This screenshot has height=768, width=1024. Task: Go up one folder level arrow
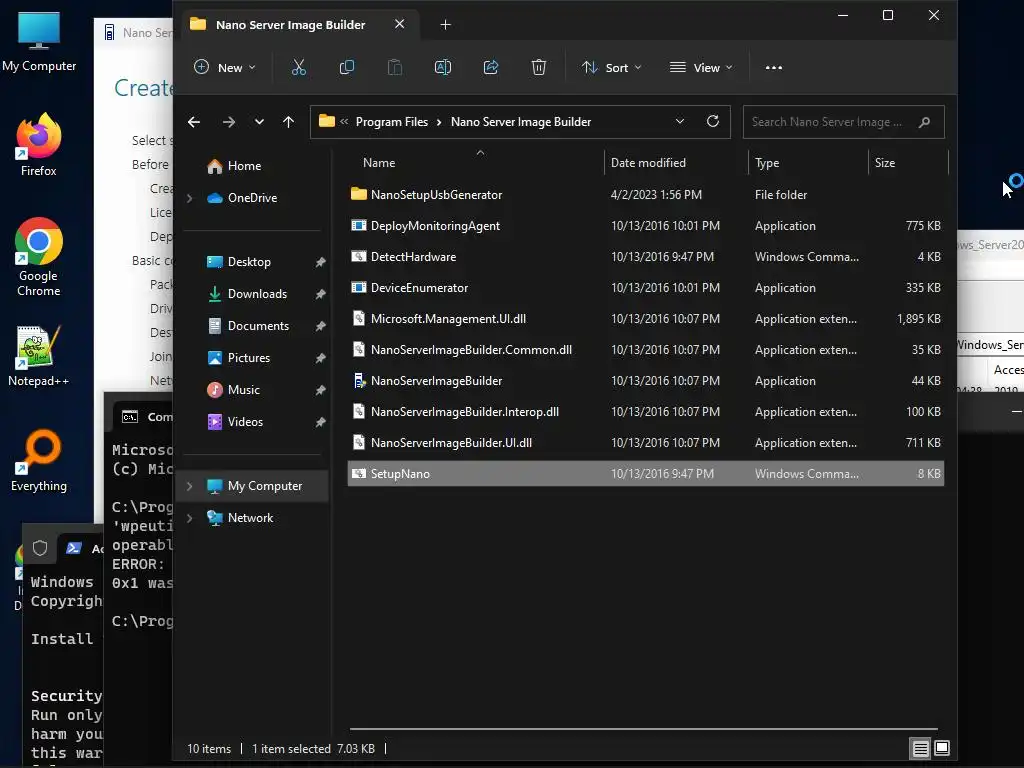pyautogui.click(x=288, y=122)
